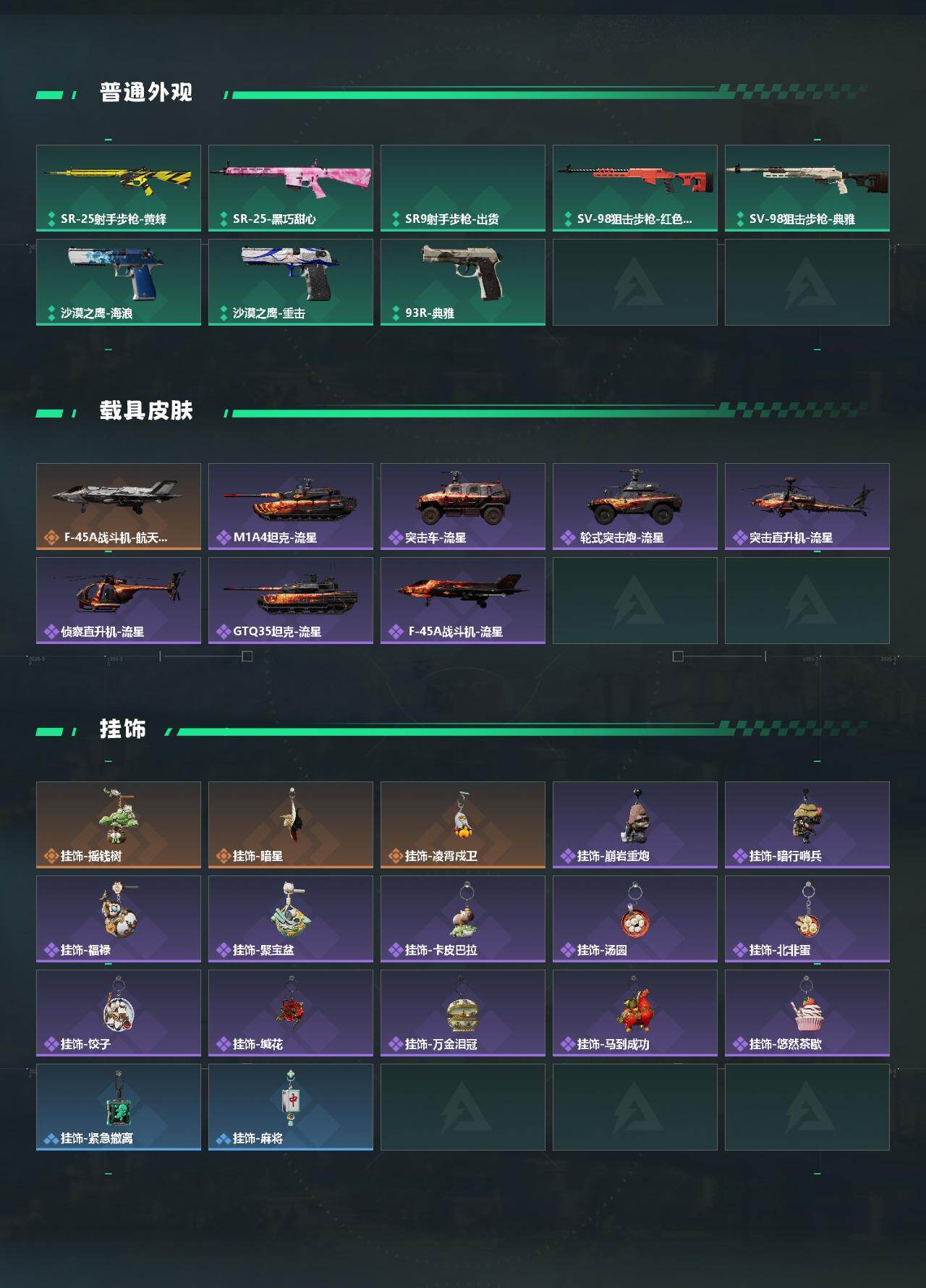Pick the 93R-典雅 pistol skin

pyautogui.click(x=463, y=282)
